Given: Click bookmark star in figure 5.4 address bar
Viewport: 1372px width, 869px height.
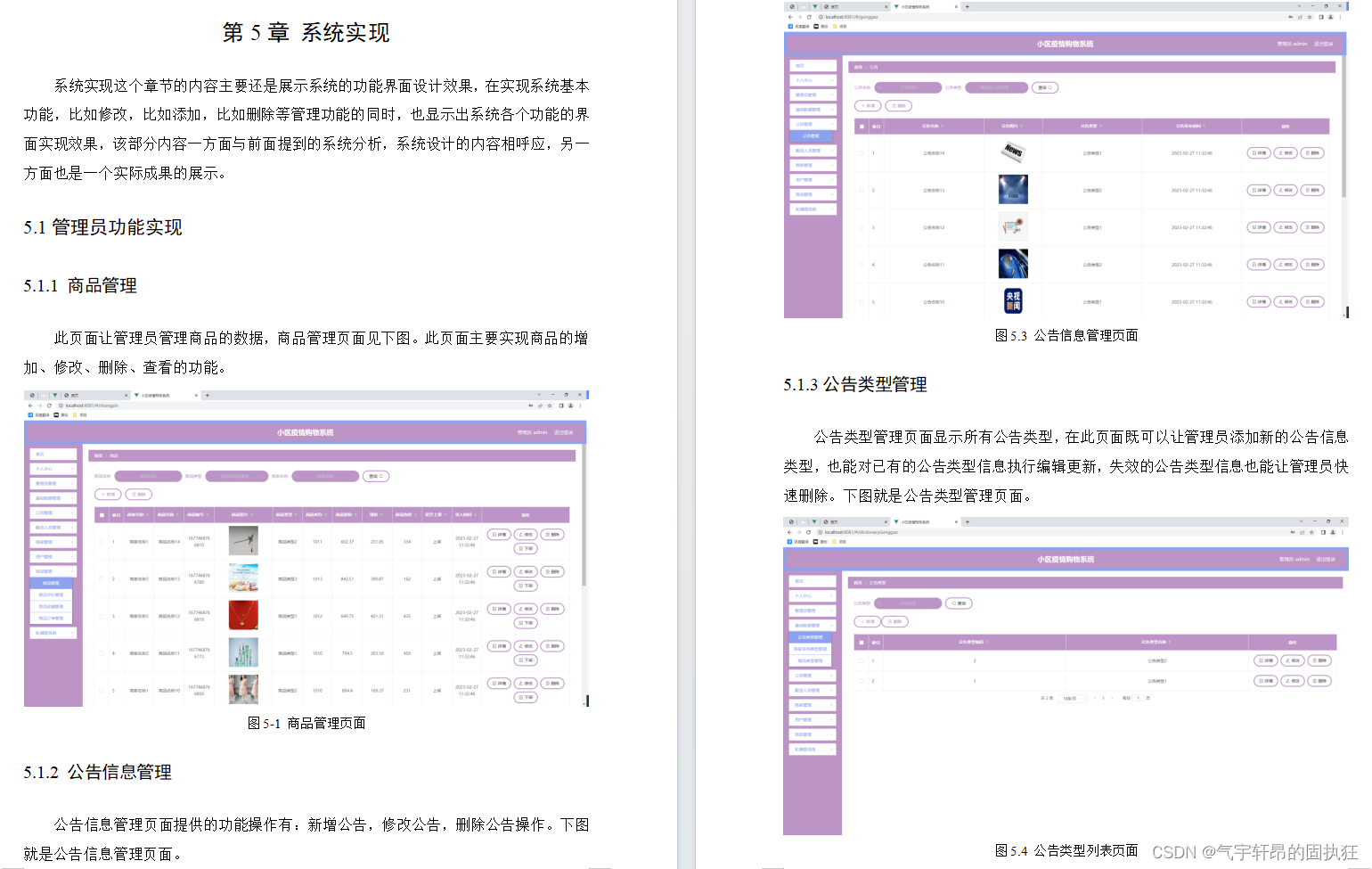Looking at the screenshot, I should pos(1311,532).
